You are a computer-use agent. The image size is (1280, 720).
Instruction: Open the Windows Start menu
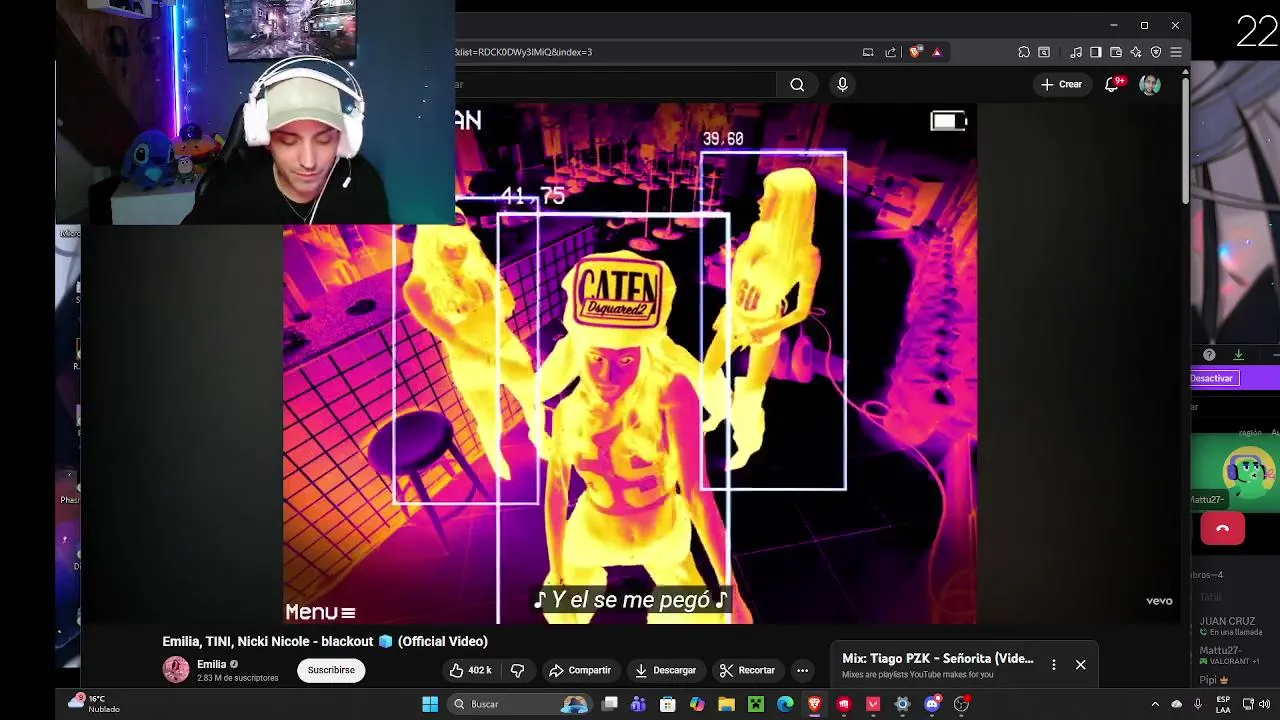coord(430,704)
